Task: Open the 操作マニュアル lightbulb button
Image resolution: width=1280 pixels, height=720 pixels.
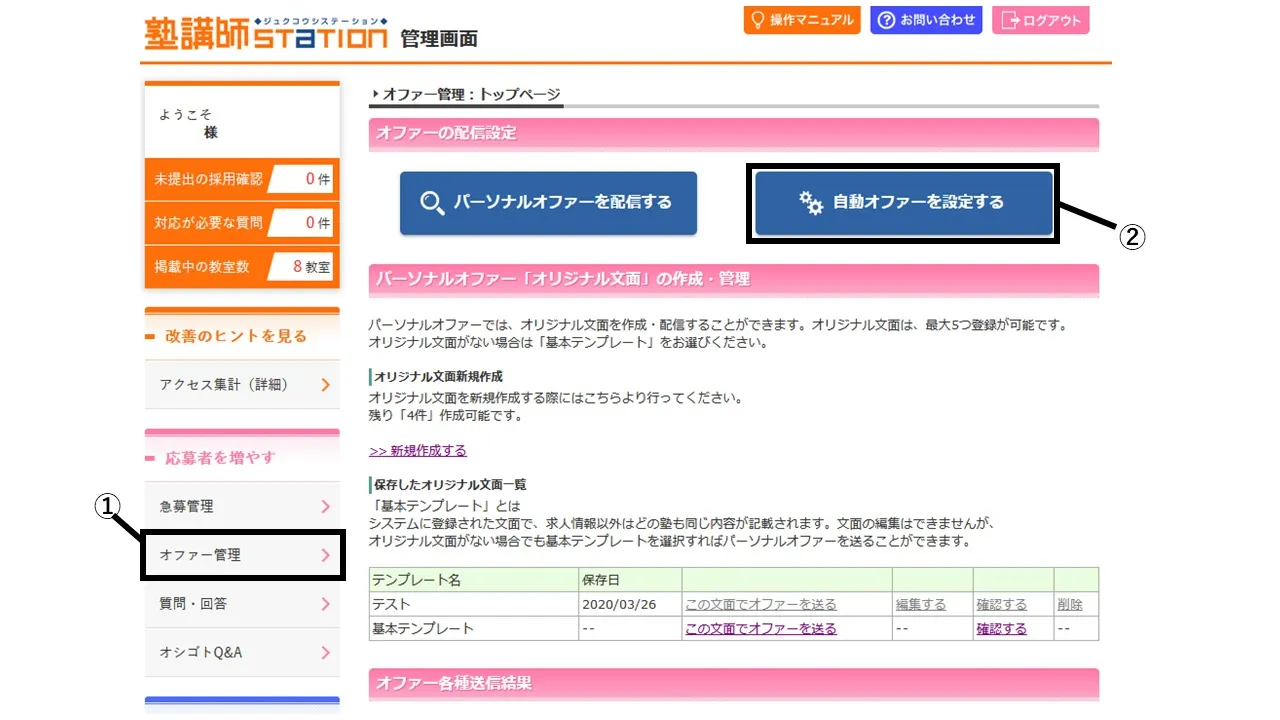Action: point(801,20)
